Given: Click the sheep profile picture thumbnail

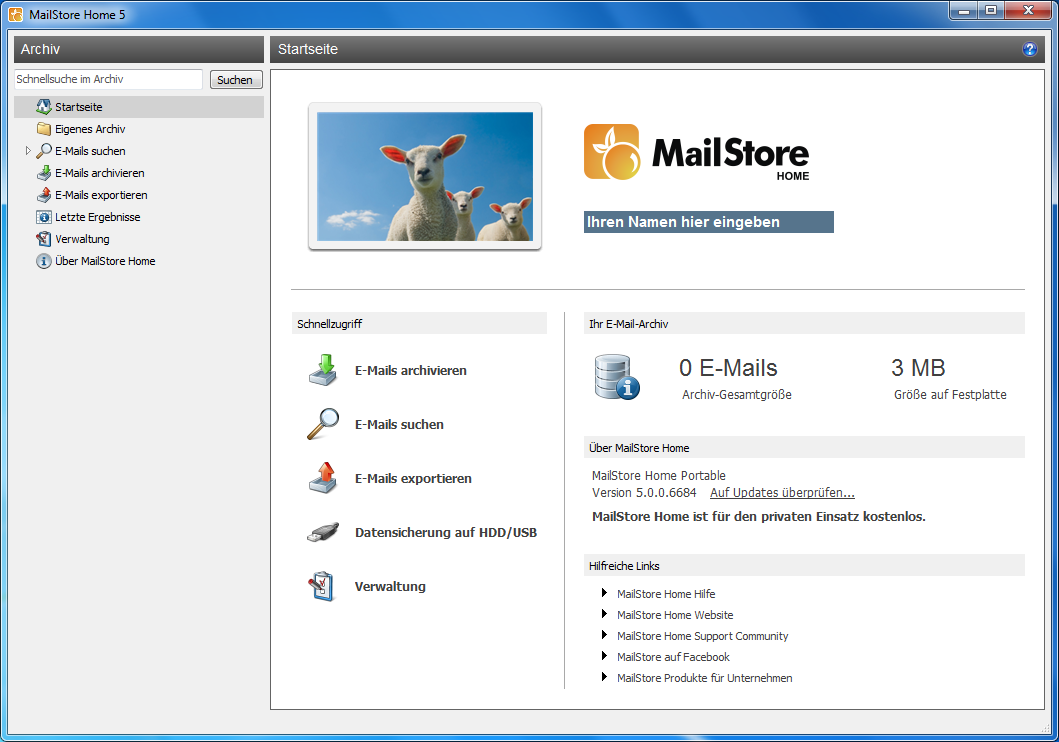Looking at the screenshot, I should pos(425,176).
